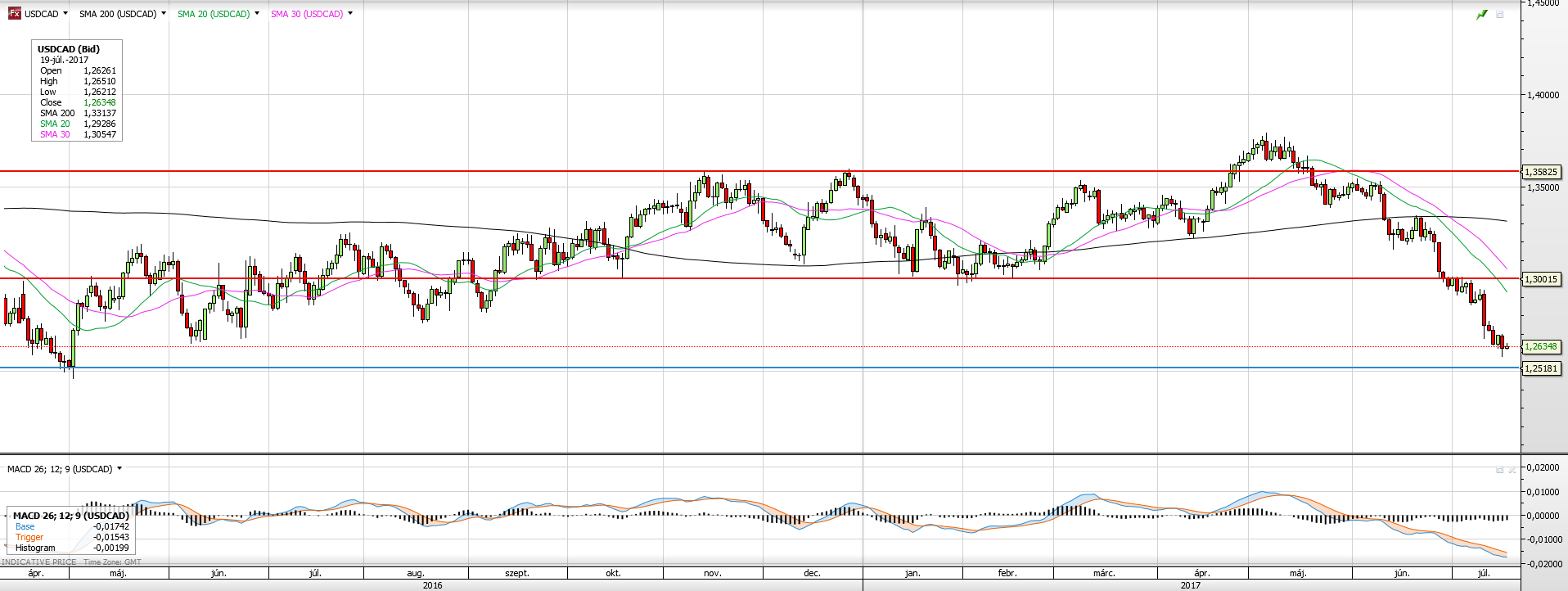Click the red Fx instrument icon
The height and width of the screenshot is (591, 1568).
pos(14,14)
